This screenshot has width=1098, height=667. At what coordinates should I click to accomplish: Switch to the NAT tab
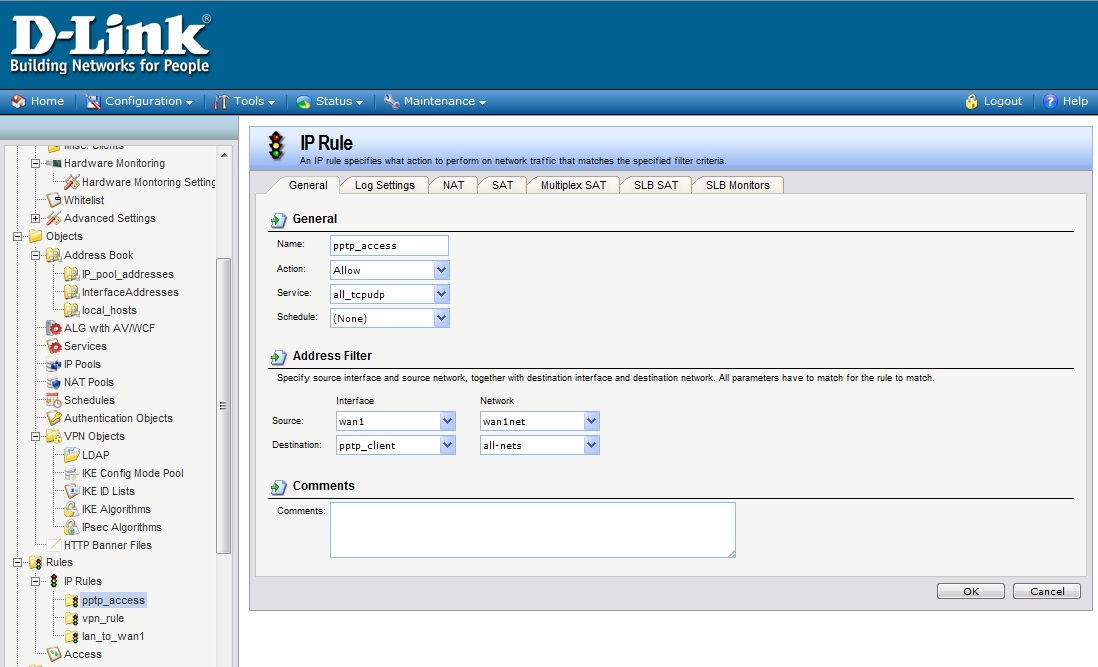coord(453,185)
